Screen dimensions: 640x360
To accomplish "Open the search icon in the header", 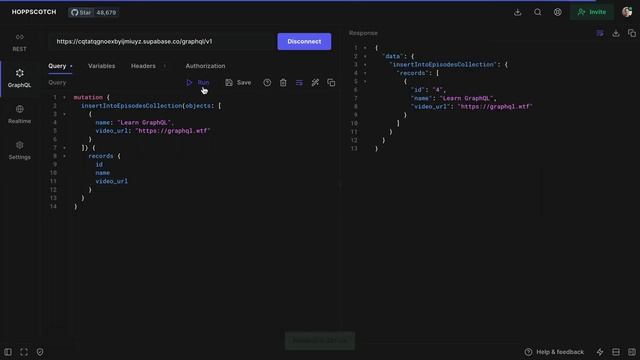I will tap(538, 12).
